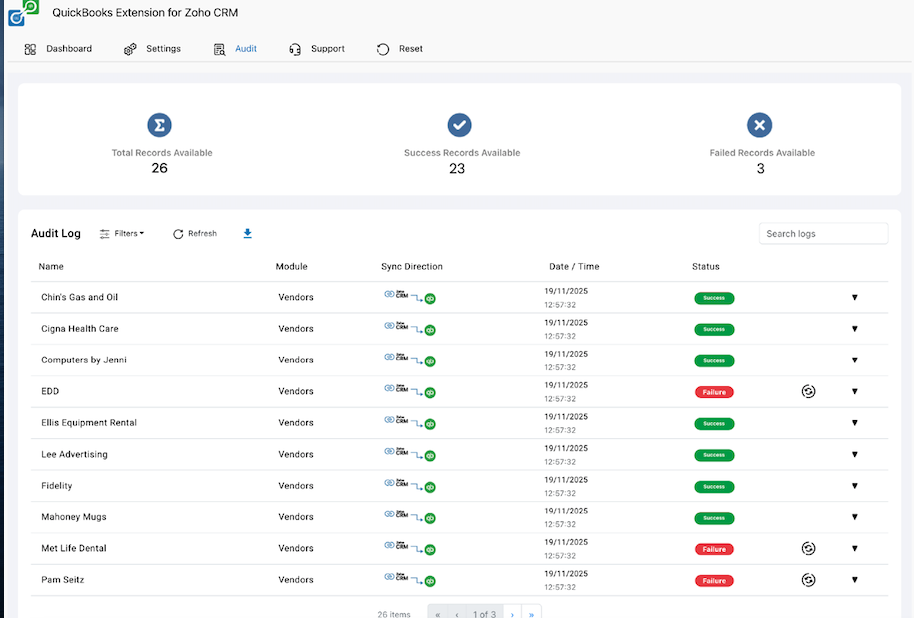This screenshot has width=914, height=618.
Task: Click the retry sync icon for Met Life Dental
Action: click(x=808, y=548)
